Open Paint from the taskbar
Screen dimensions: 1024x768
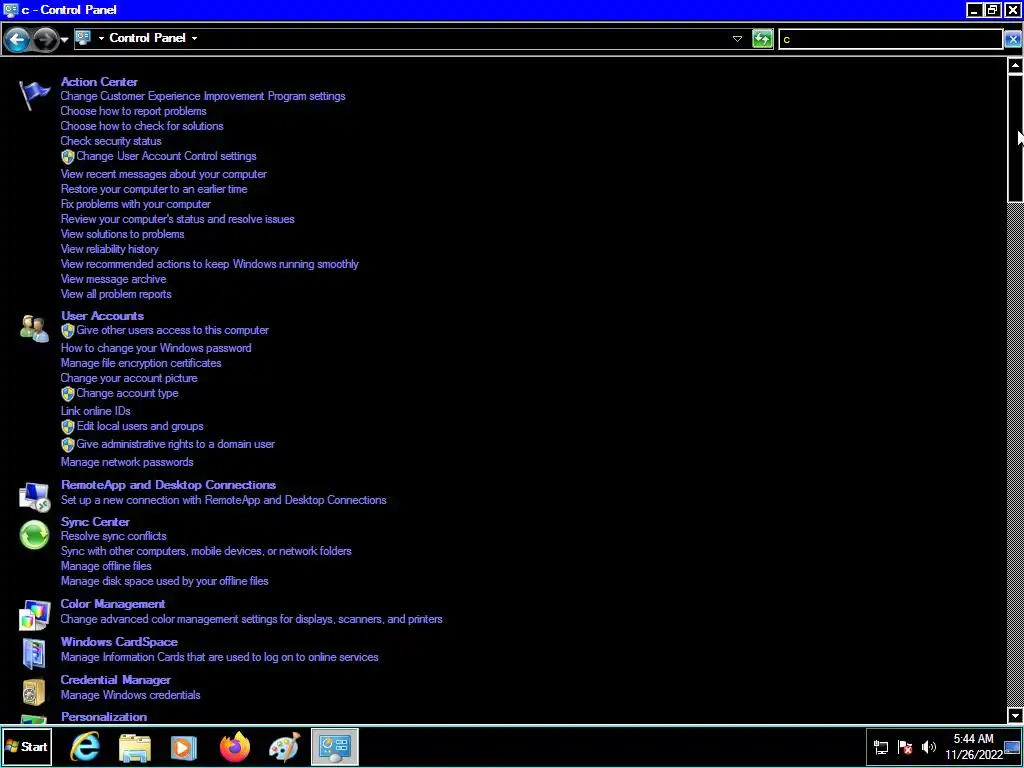click(285, 746)
